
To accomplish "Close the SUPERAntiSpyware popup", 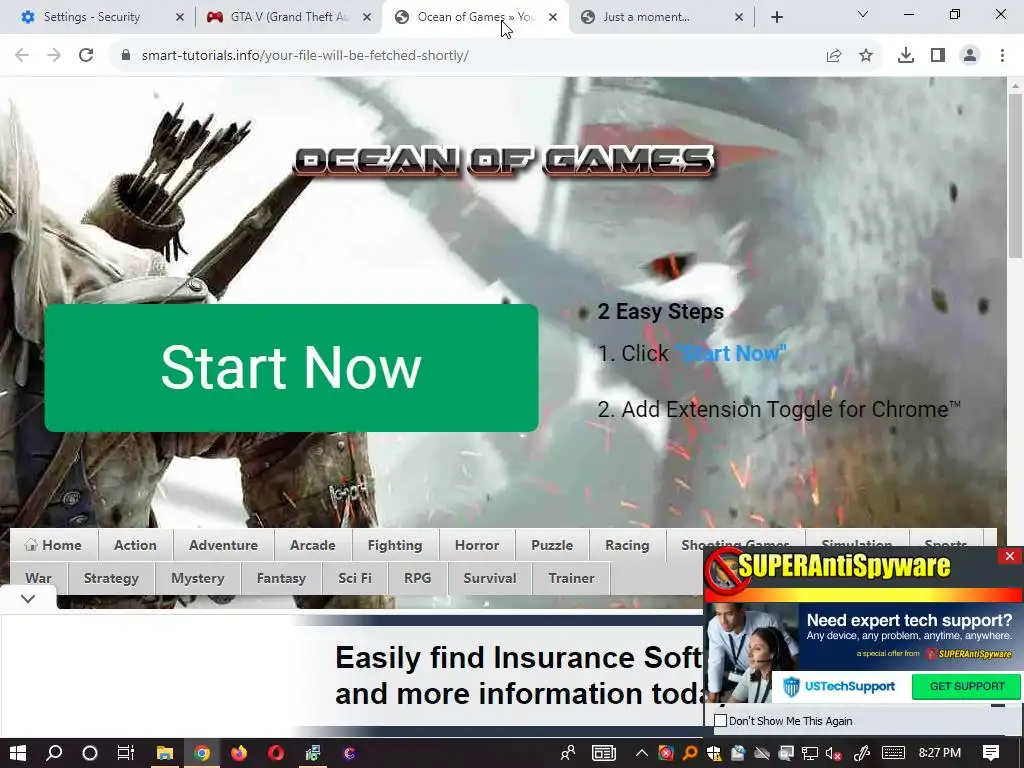I will coord(1010,556).
